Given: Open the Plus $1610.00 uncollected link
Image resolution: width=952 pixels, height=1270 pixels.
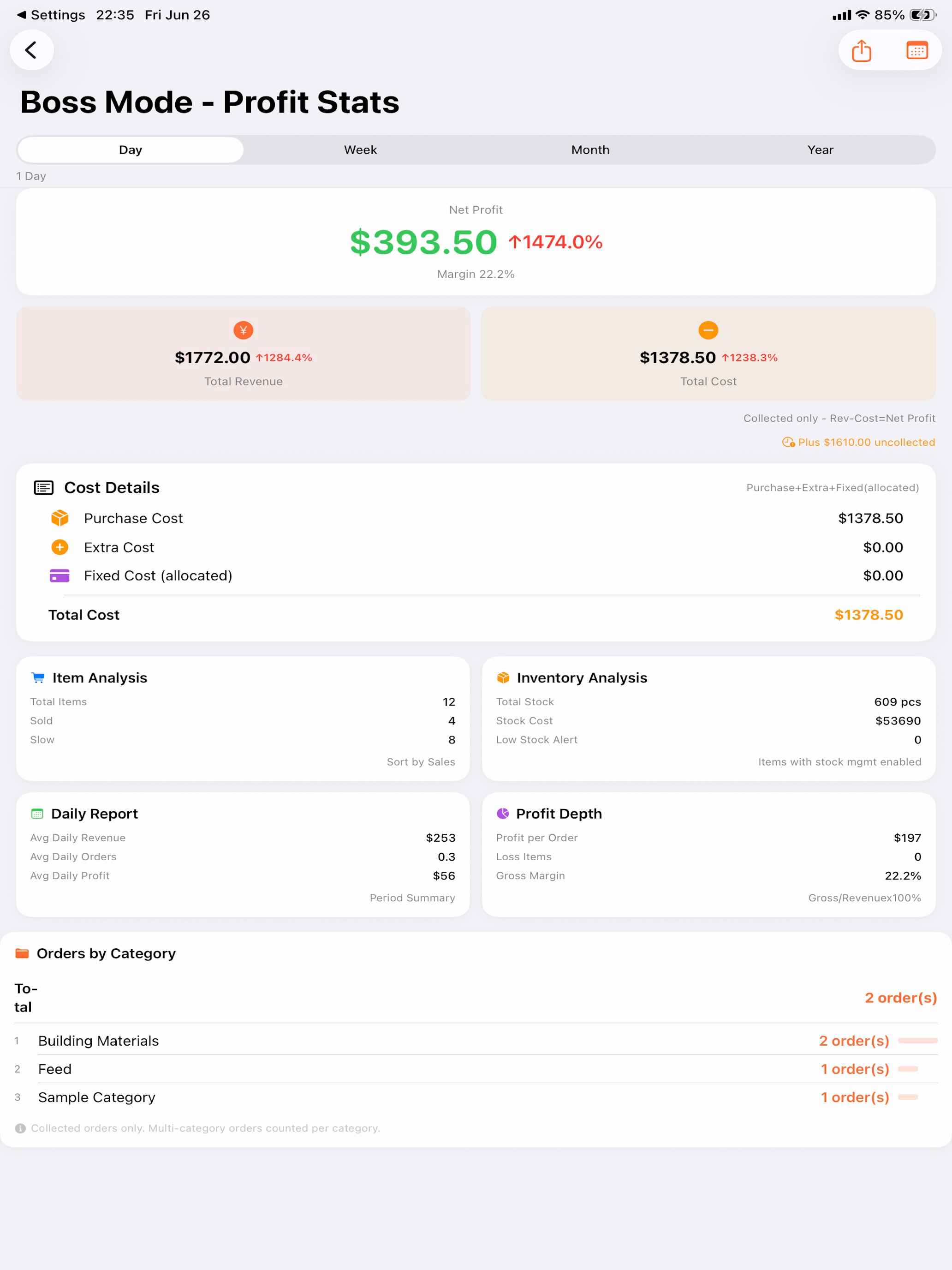Looking at the screenshot, I should click(866, 442).
